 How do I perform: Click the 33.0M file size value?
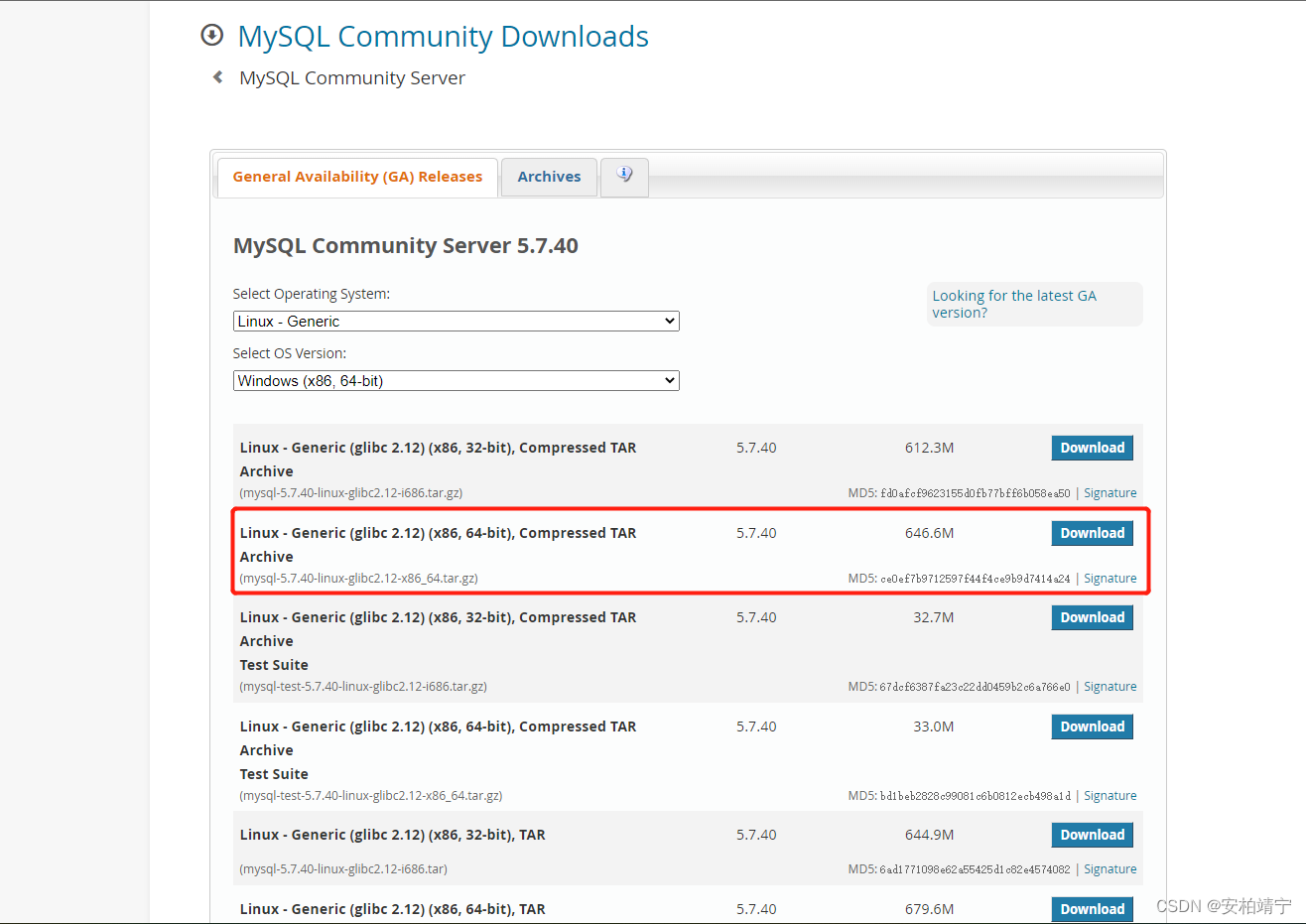934,726
